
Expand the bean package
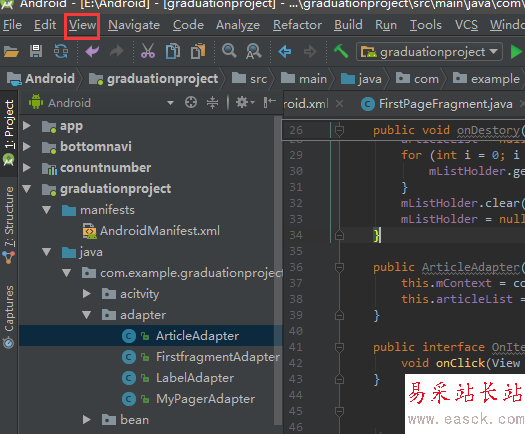click(87, 420)
